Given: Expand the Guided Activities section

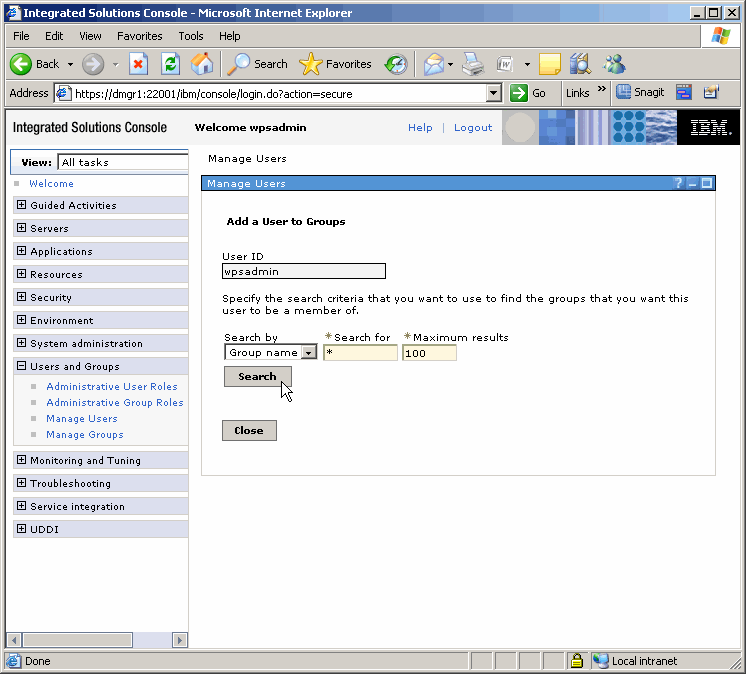Looking at the screenshot, I should (x=21, y=205).
